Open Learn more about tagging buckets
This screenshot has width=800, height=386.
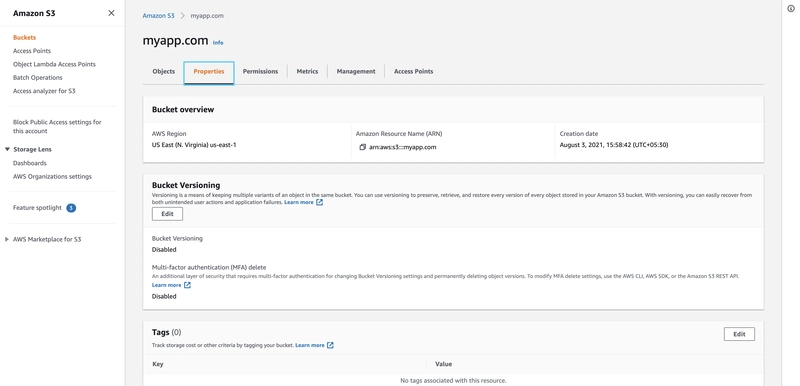pyautogui.click(x=310, y=345)
